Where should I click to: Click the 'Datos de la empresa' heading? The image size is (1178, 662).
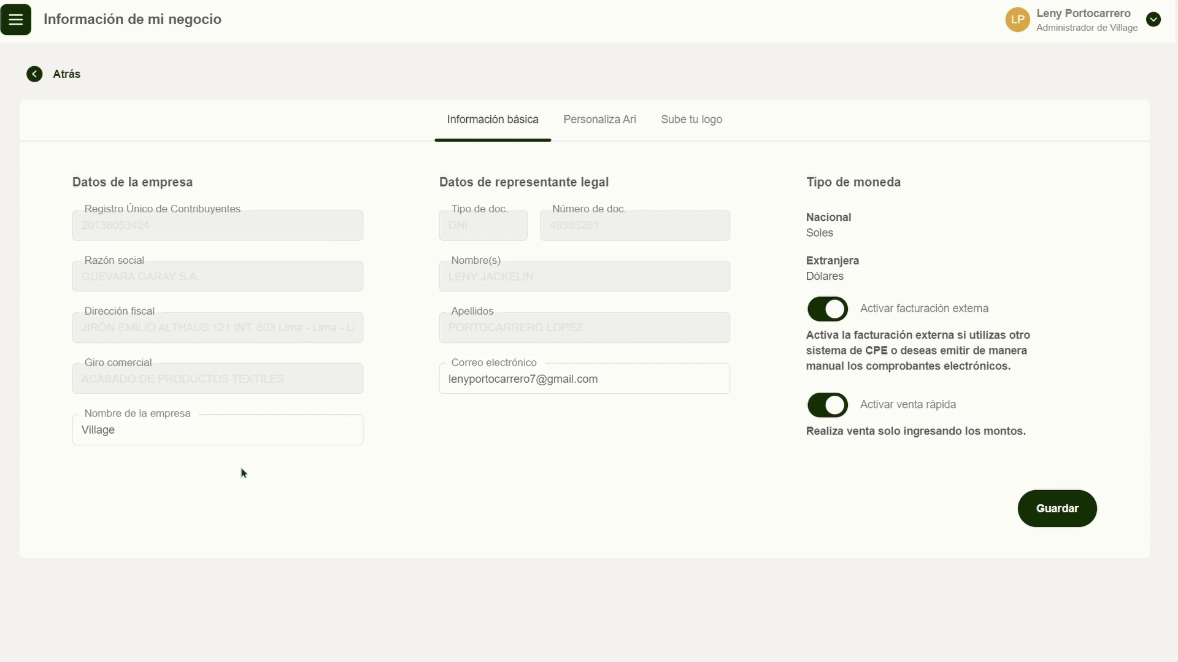(x=132, y=182)
